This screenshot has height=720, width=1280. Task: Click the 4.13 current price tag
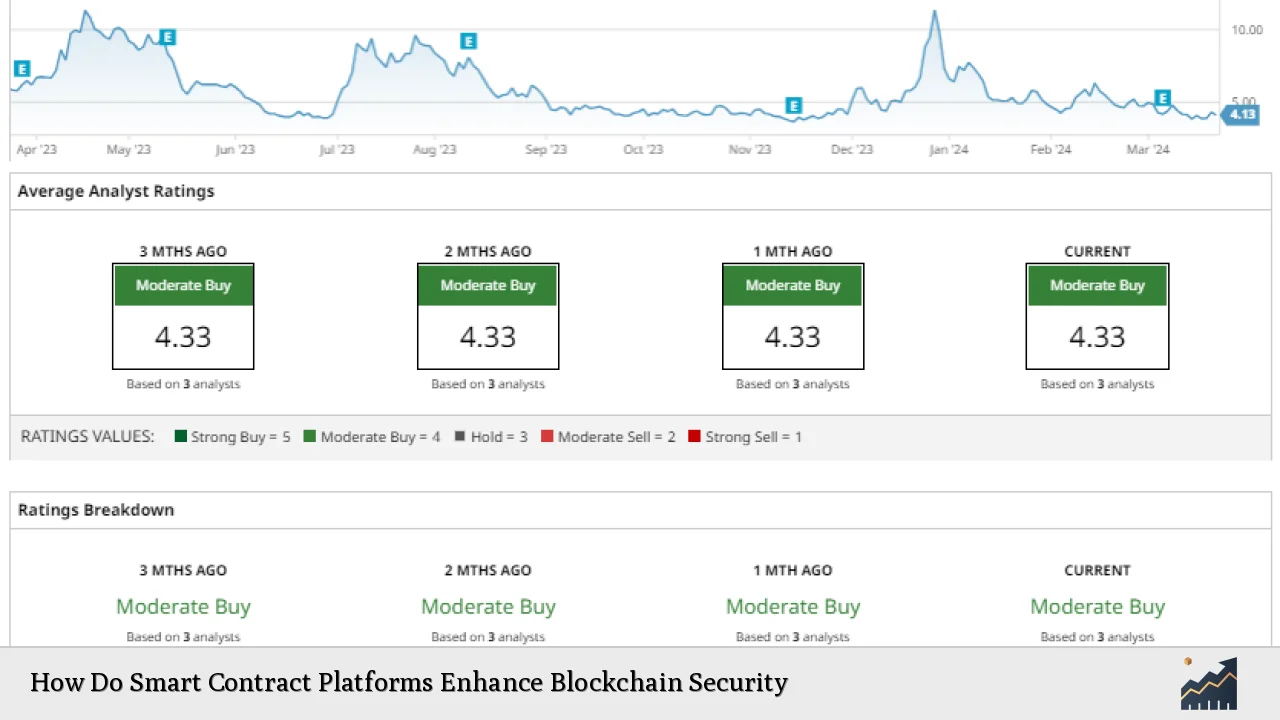pos(1241,114)
